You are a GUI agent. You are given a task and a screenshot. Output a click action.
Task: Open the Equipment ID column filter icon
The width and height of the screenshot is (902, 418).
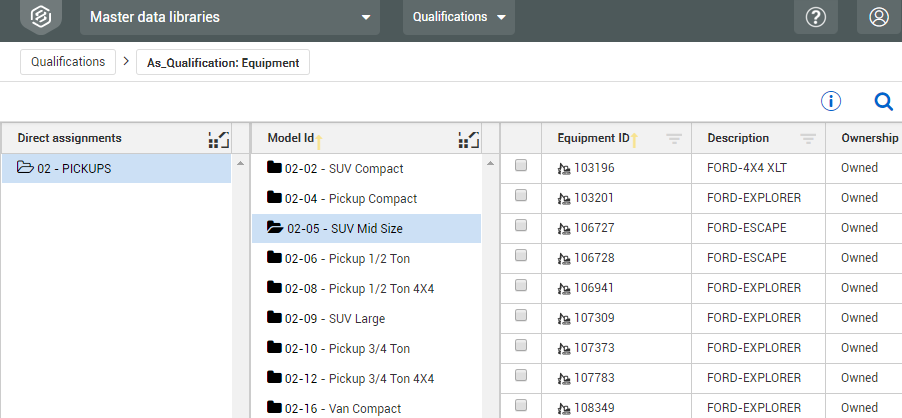(674, 138)
